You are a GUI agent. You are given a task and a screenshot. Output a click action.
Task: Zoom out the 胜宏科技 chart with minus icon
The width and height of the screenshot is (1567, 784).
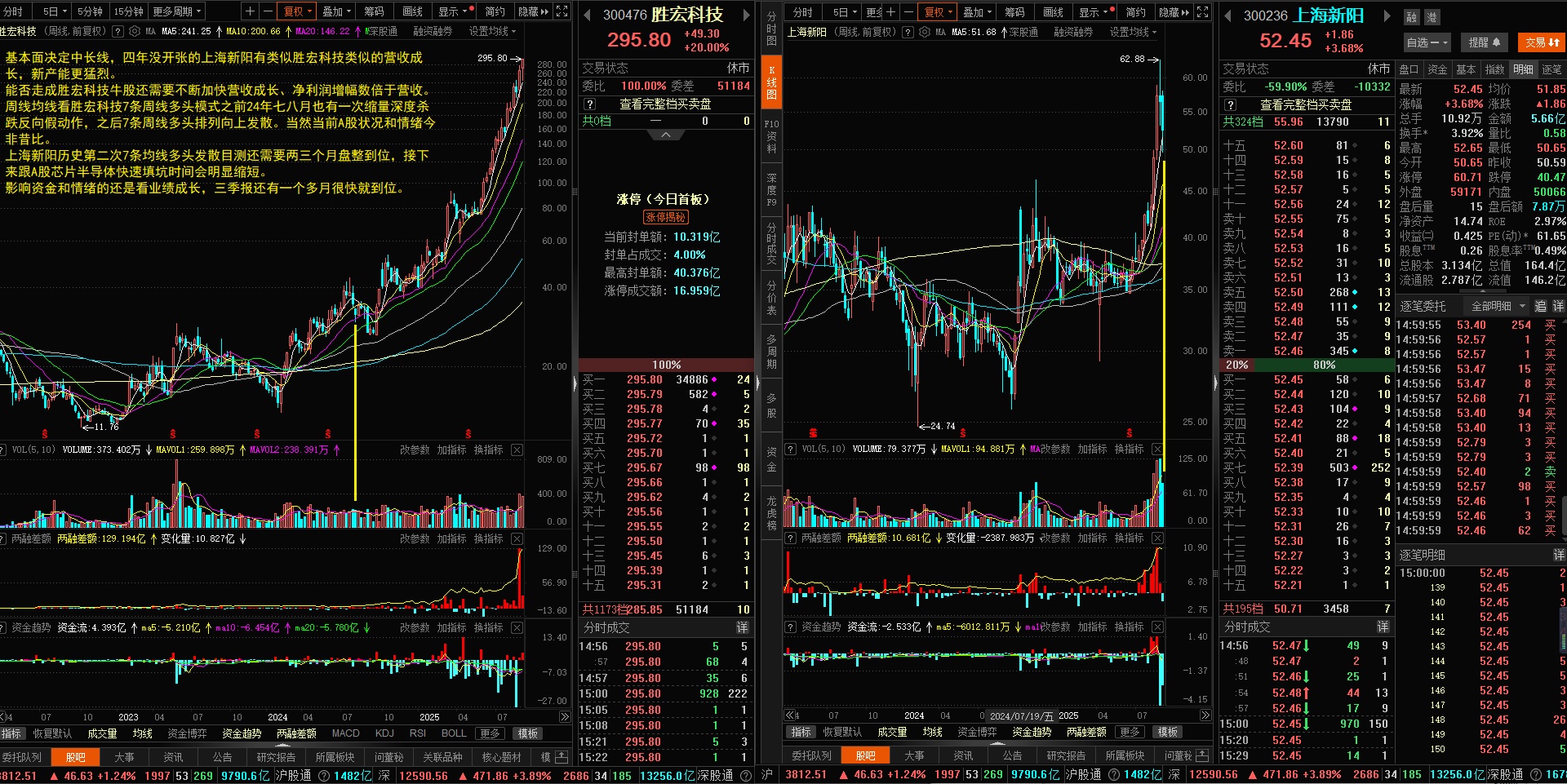tap(268, 11)
